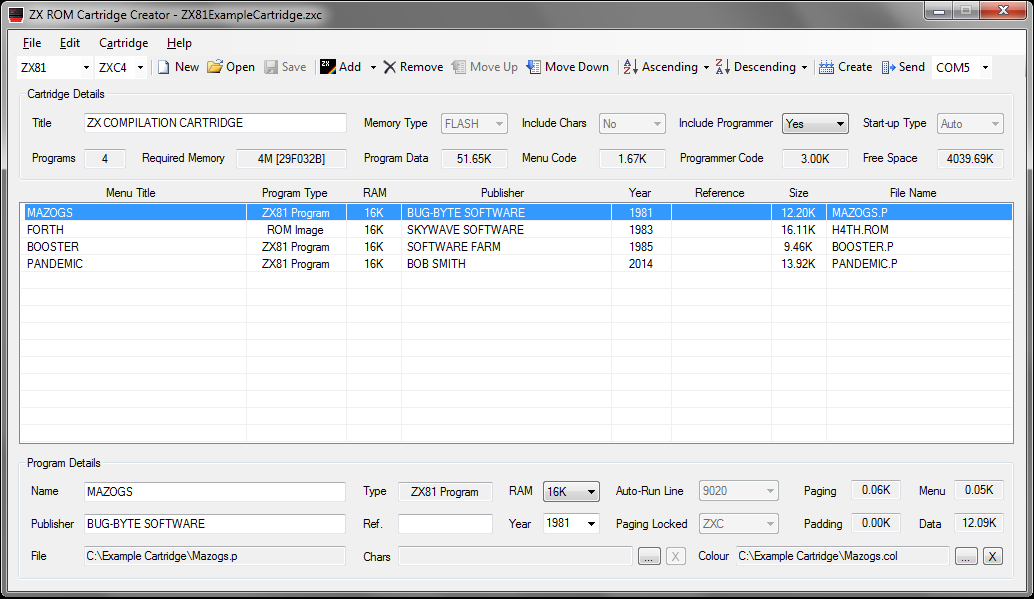Click the RAM column header
The height and width of the screenshot is (599, 1034).
tap(375, 193)
